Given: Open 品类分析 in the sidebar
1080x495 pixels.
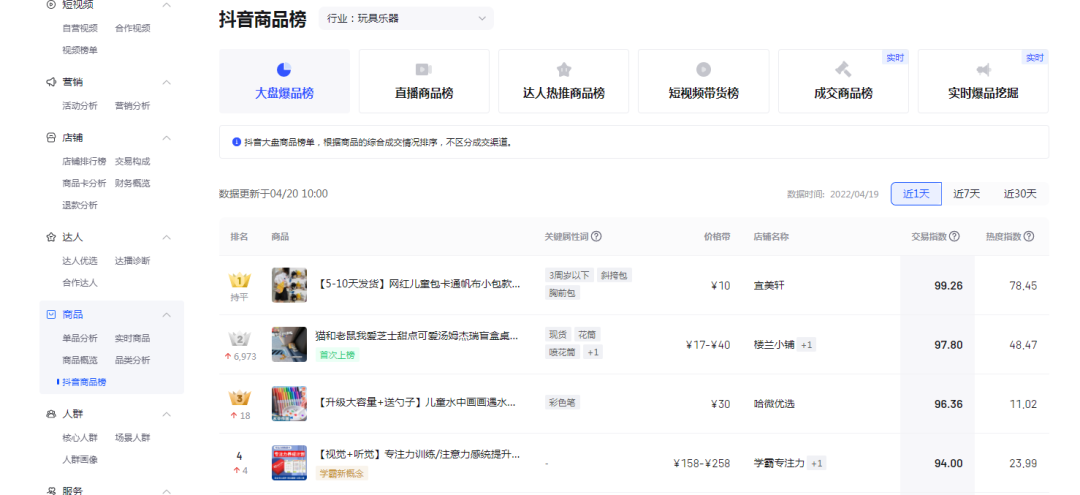Looking at the screenshot, I should 132,360.
